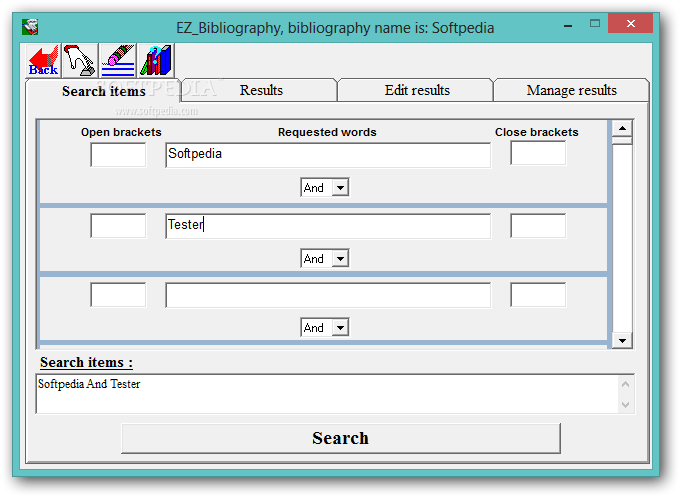Click the Open brackets field in Tester row
This screenshot has height=497, width=680.
[118, 226]
